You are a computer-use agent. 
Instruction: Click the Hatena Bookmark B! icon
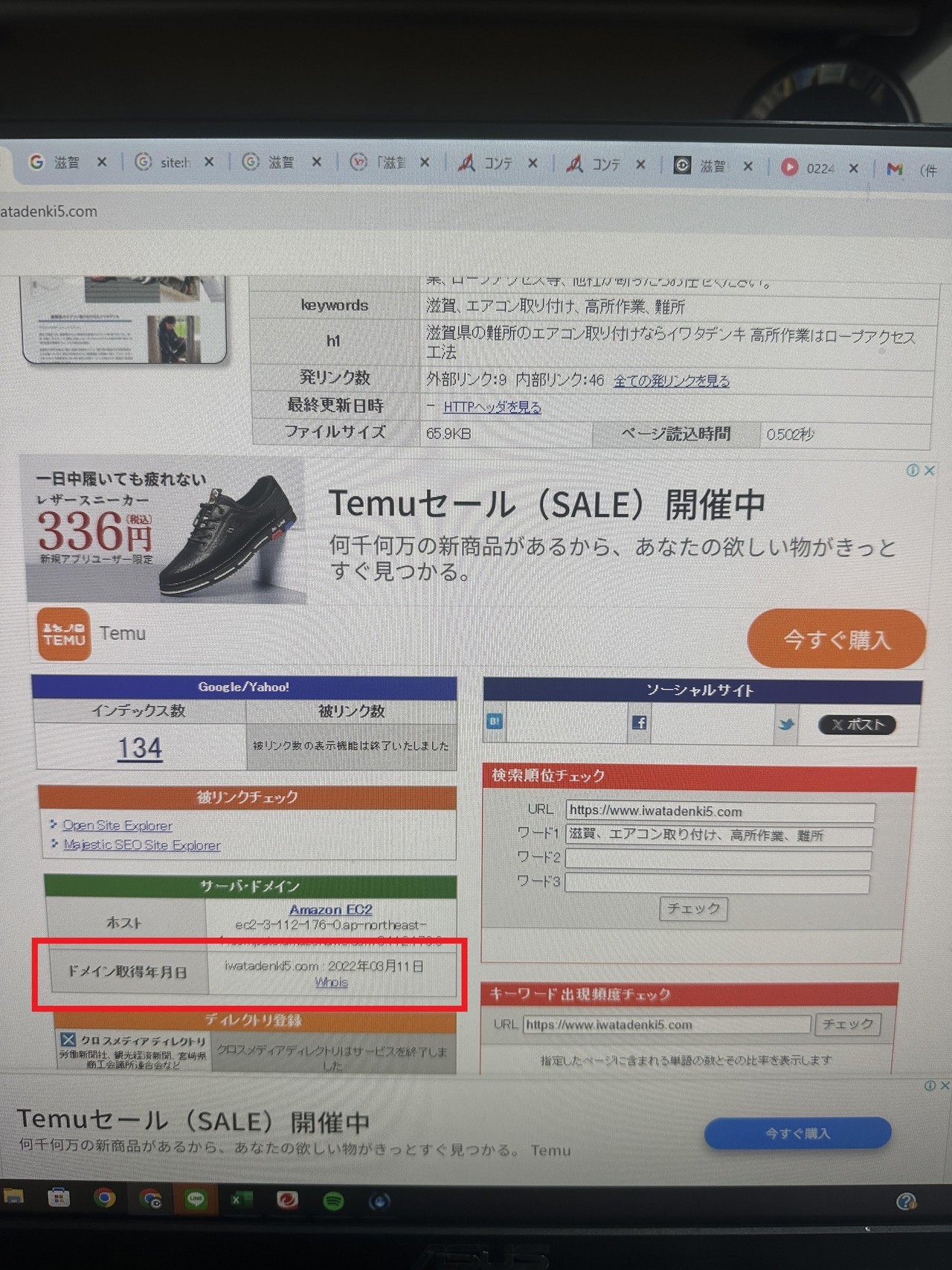pyautogui.click(x=495, y=721)
